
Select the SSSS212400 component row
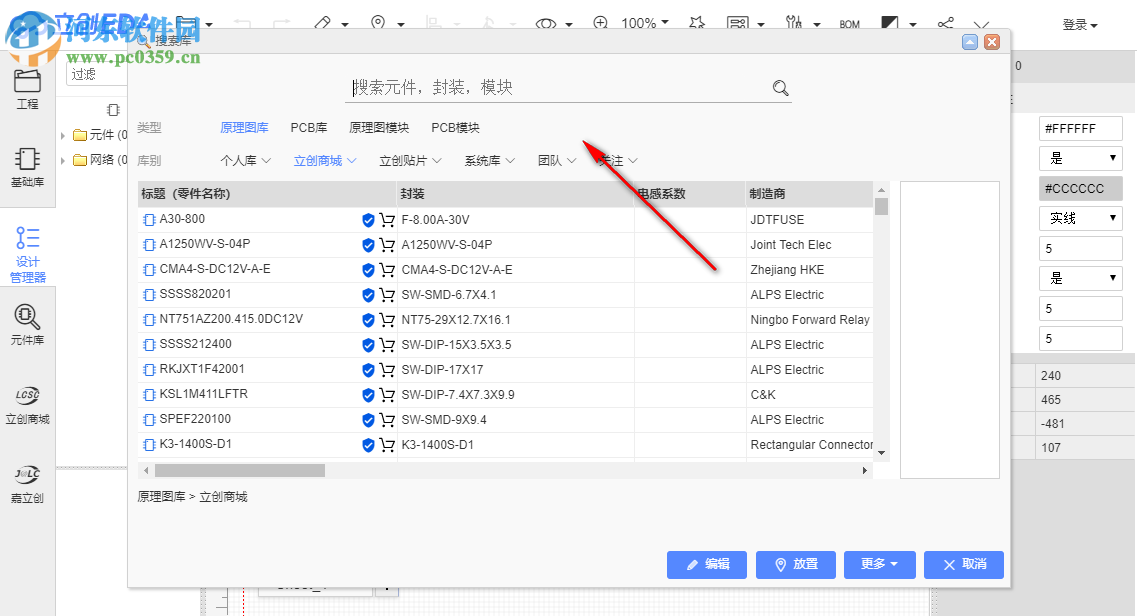tap(505, 345)
